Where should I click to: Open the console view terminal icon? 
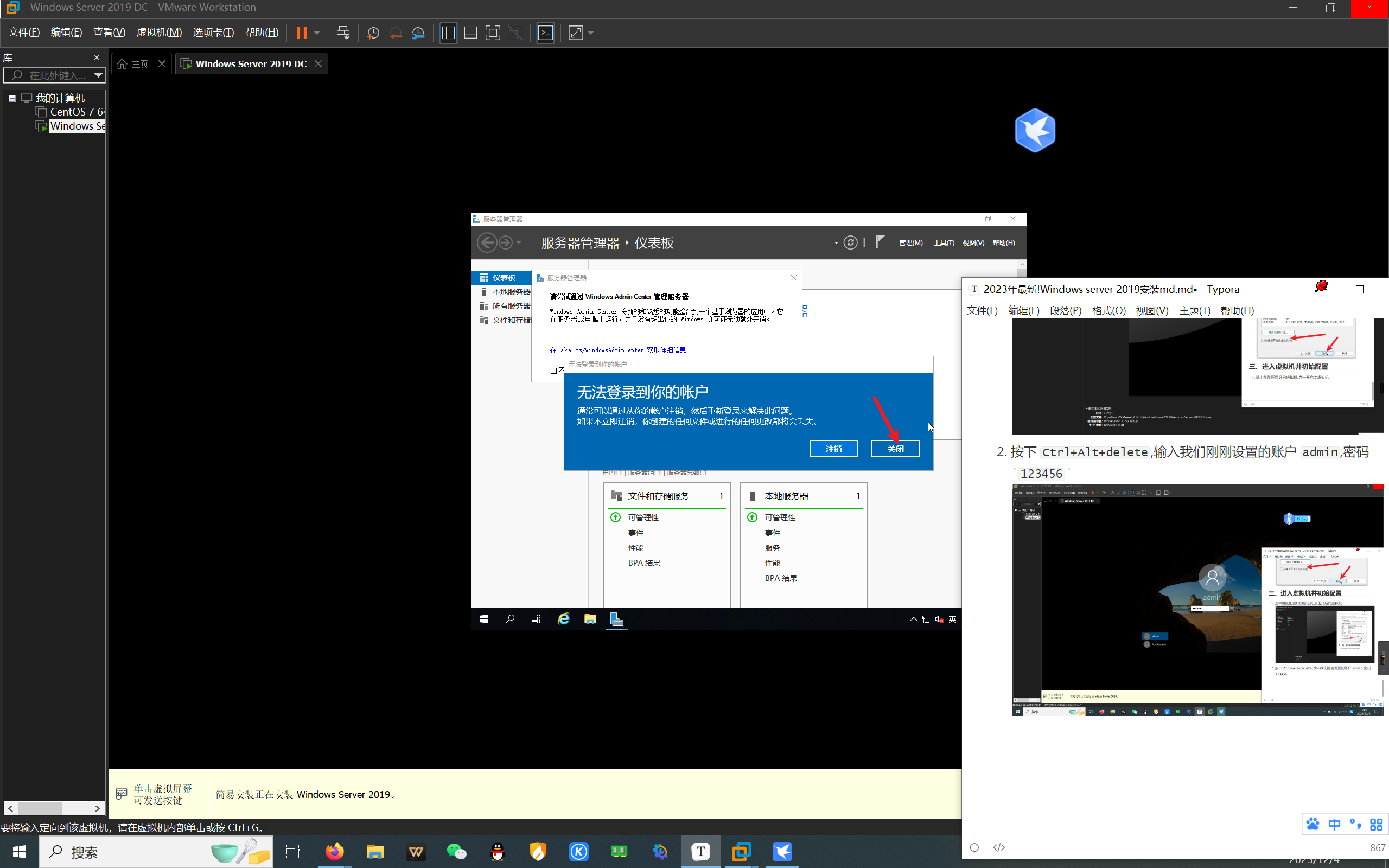545,33
